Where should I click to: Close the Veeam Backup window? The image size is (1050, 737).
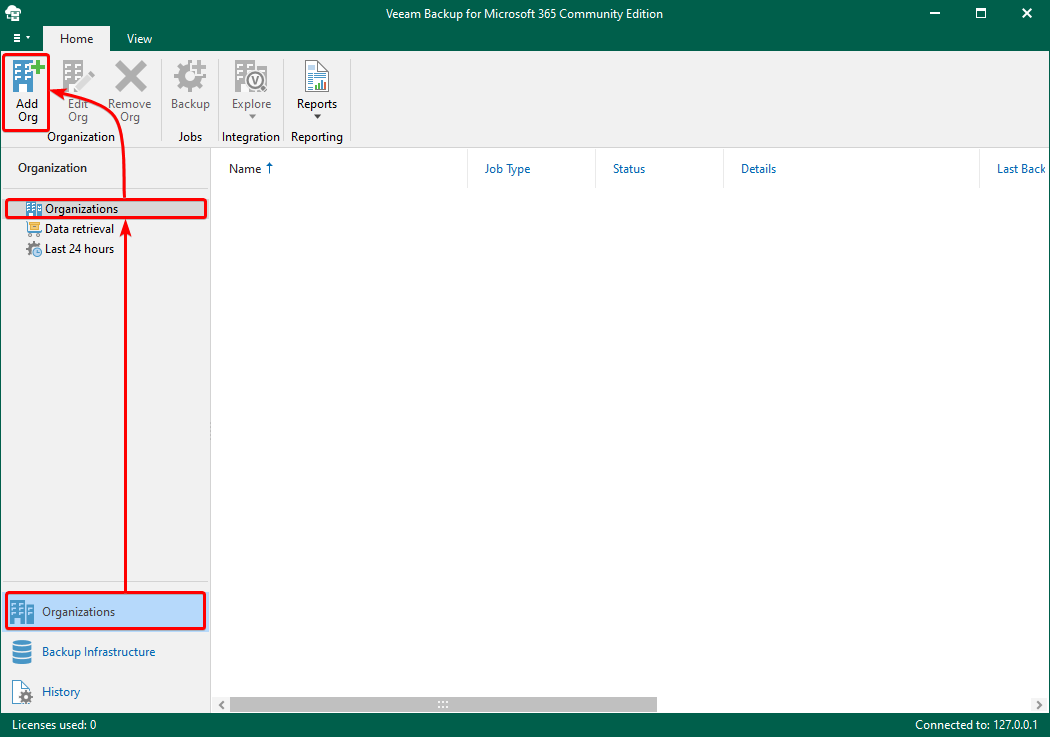[1027, 13]
